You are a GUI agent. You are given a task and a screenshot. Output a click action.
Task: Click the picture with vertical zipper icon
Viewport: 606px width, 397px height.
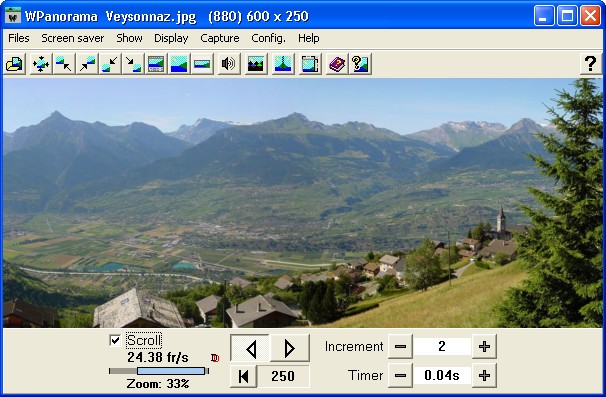click(283, 64)
